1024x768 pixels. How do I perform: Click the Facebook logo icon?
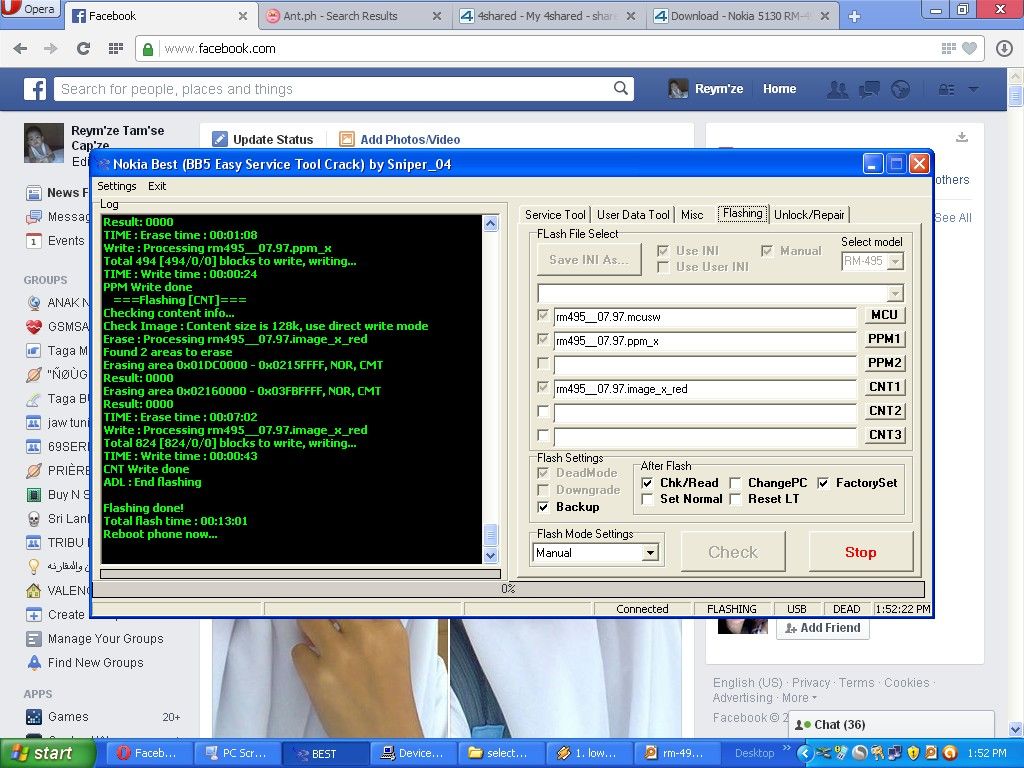tap(36, 89)
